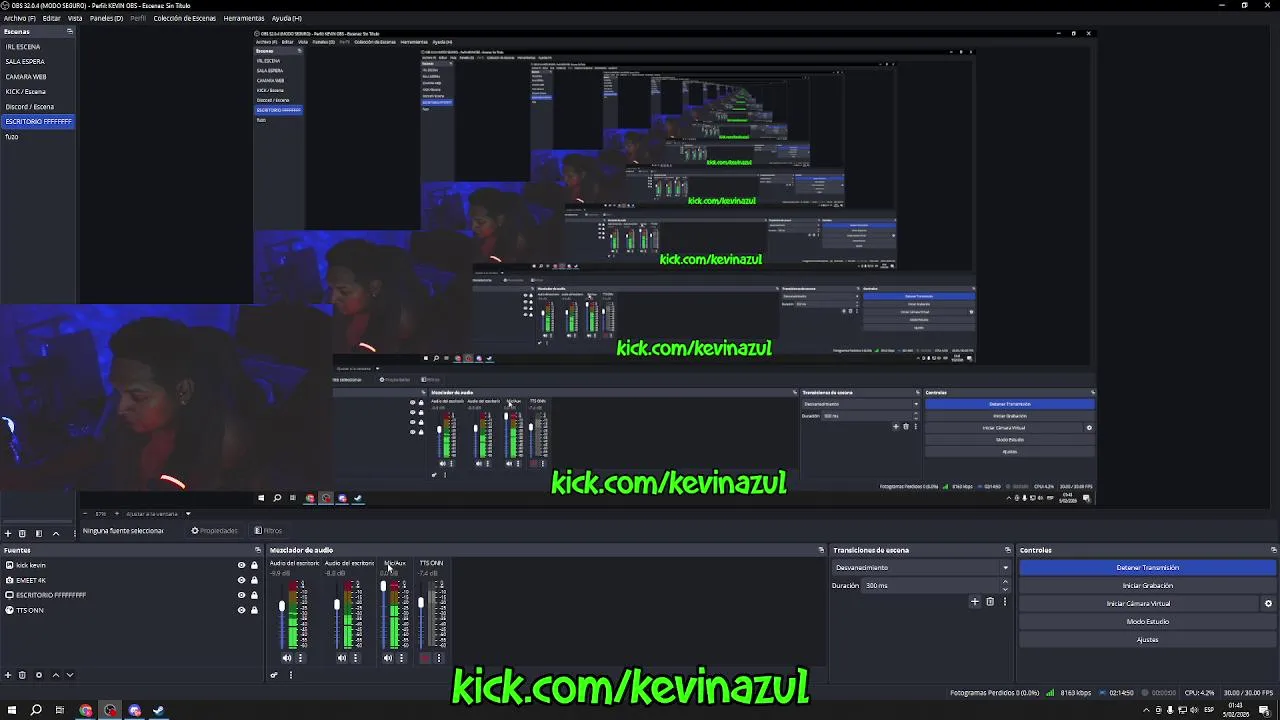Undock the Controles panel

1273,550
